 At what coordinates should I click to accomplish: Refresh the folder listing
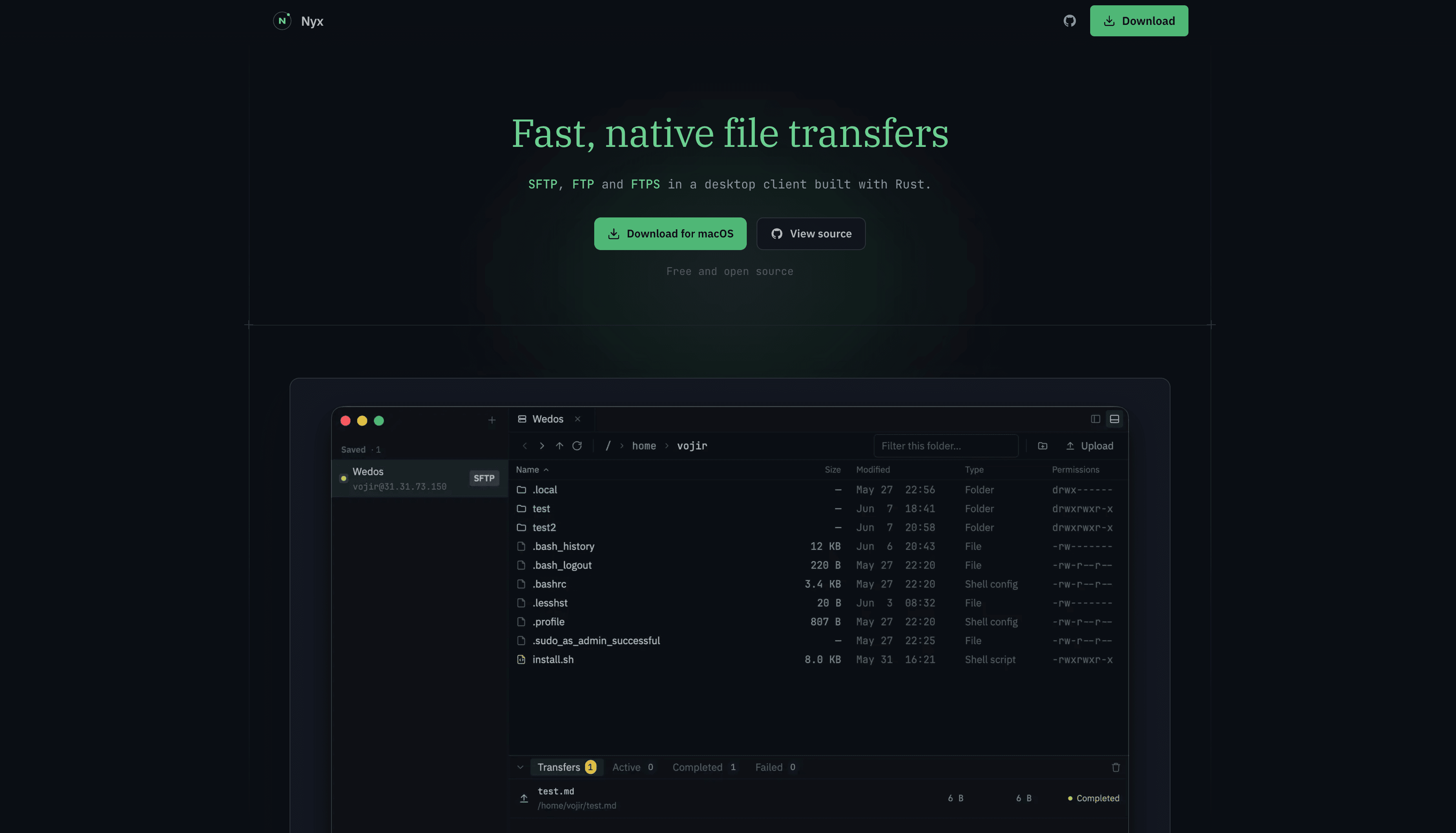point(577,446)
